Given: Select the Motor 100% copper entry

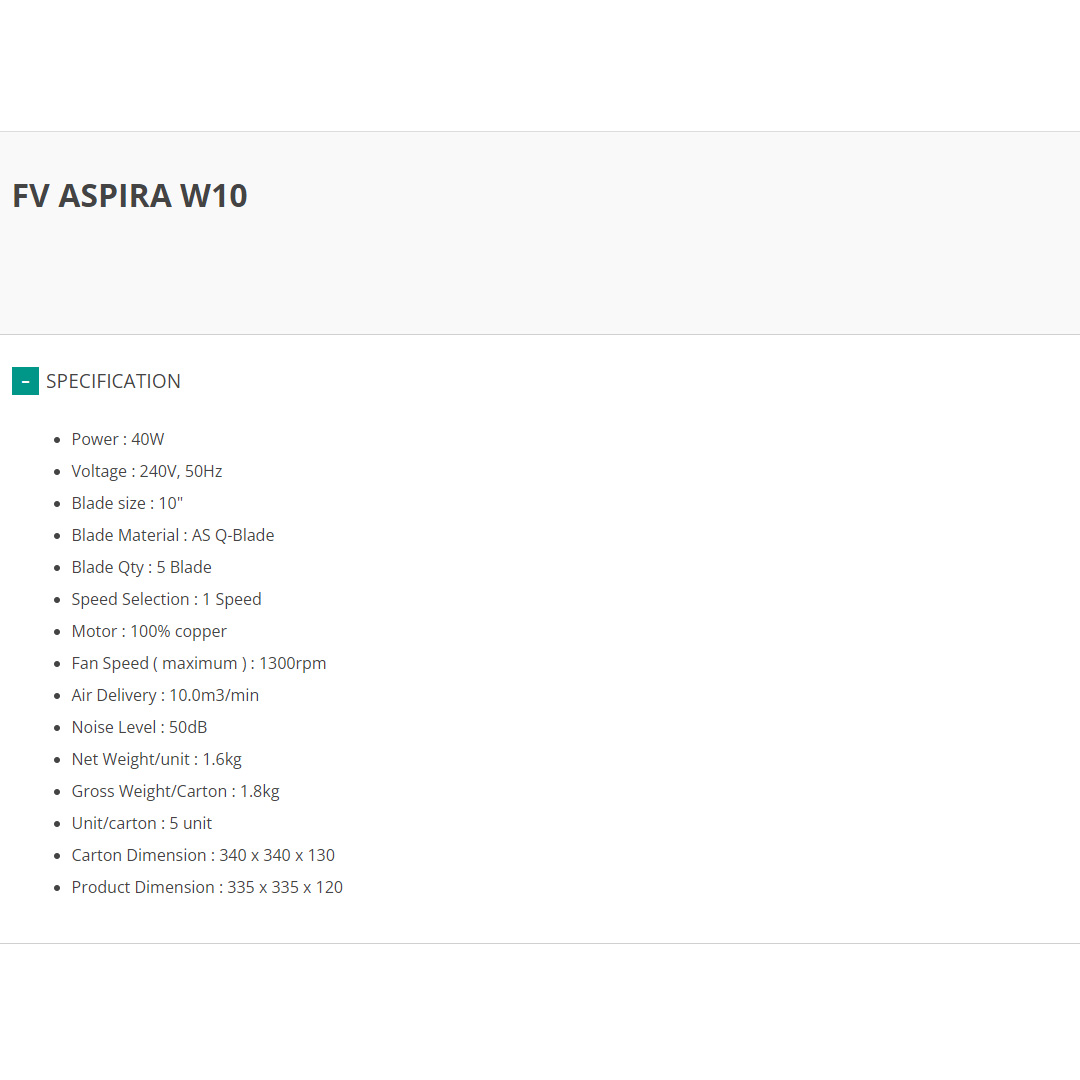Looking at the screenshot, I should click(149, 631).
